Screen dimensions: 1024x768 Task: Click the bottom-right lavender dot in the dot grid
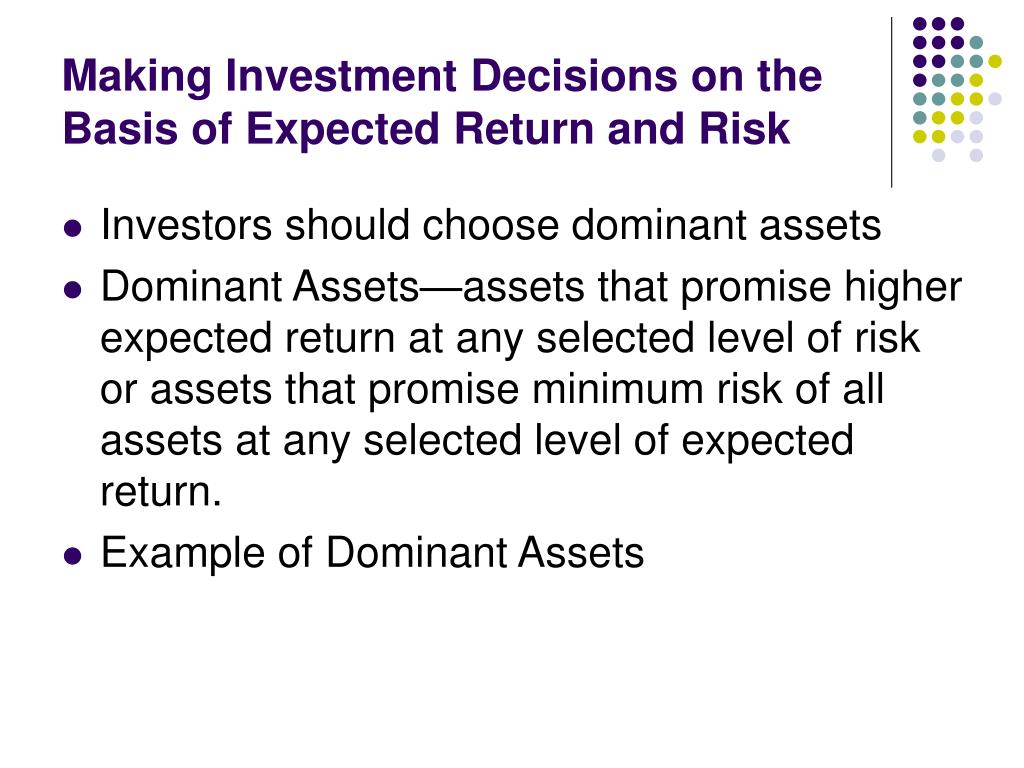(x=976, y=155)
